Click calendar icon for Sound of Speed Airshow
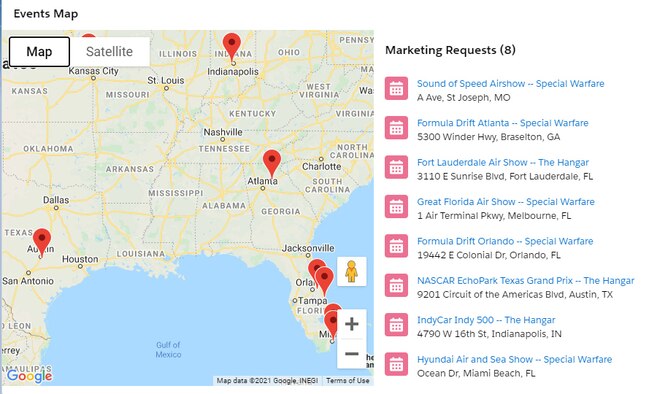649x394 pixels. (396, 89)
